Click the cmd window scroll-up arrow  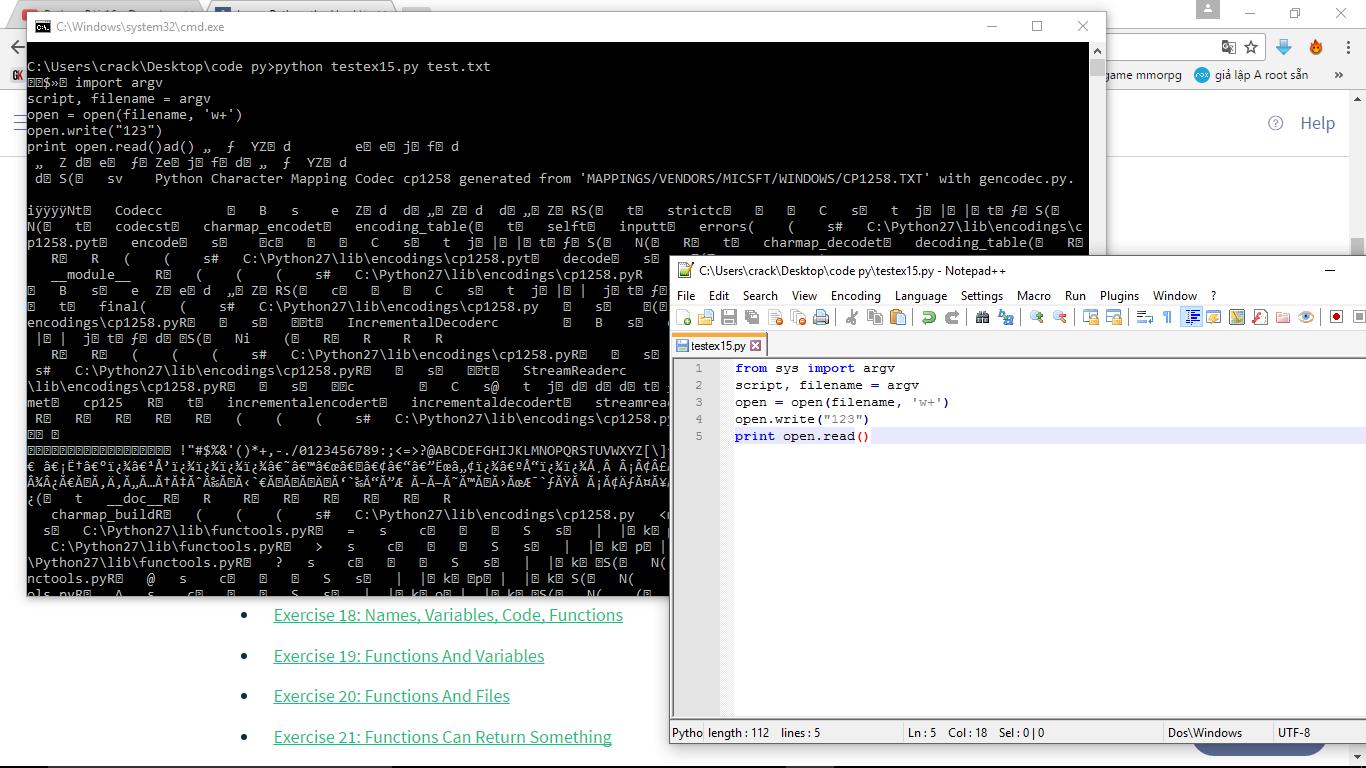coord(1097,51)
